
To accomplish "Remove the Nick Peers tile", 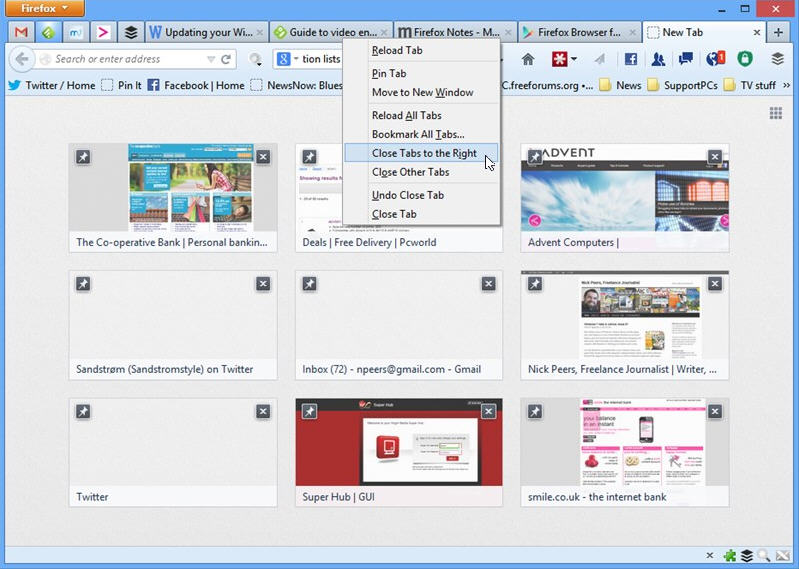I will point(715,284).
